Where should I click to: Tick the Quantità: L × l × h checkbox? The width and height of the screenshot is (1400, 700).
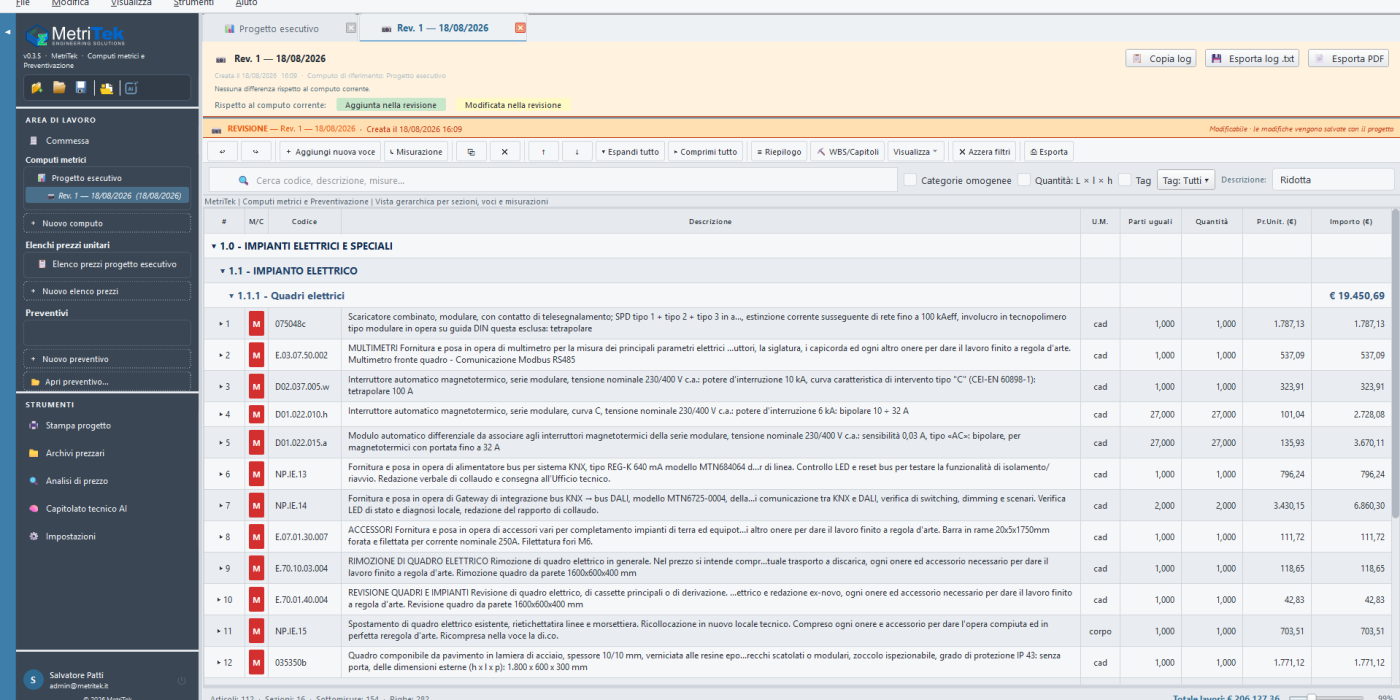point(1024,180)
